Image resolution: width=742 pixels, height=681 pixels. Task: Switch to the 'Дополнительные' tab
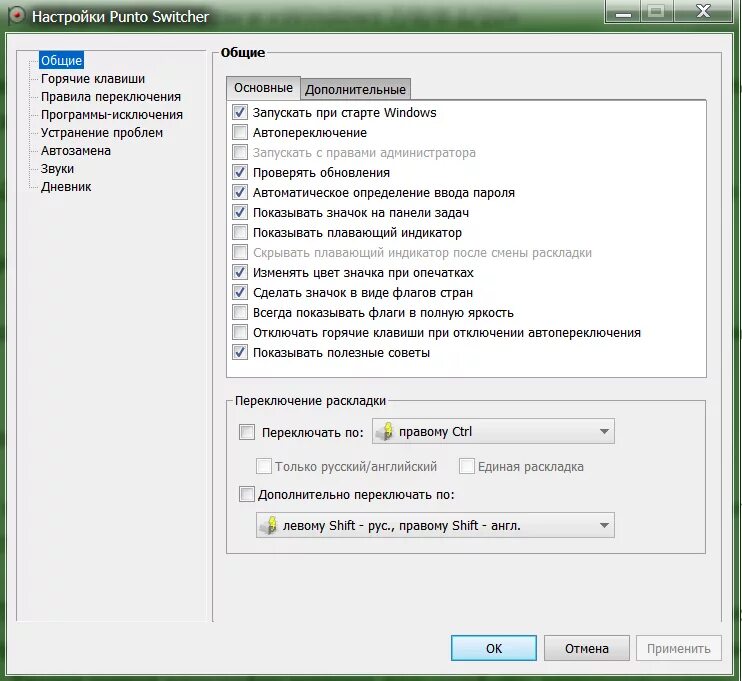coord(355,89)
